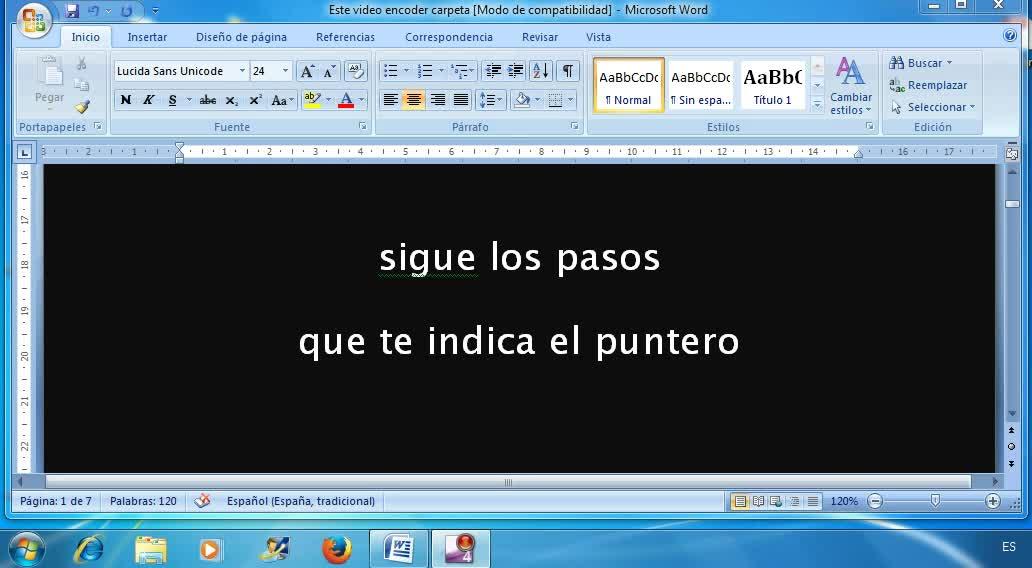
Task: Click the zoom slider handle
Action: tap(935, 501)
